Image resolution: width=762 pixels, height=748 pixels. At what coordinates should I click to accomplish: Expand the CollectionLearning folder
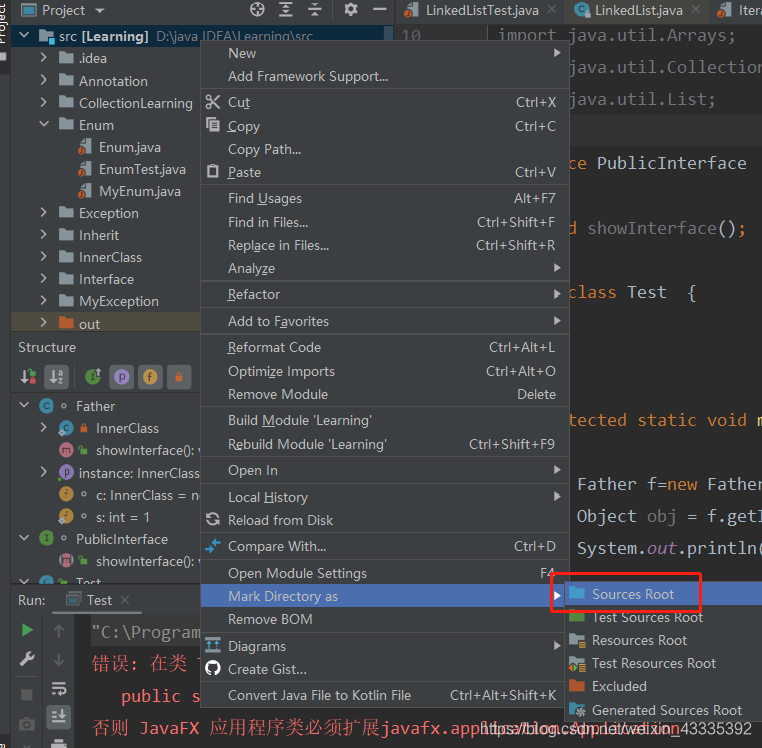point(44,103)
